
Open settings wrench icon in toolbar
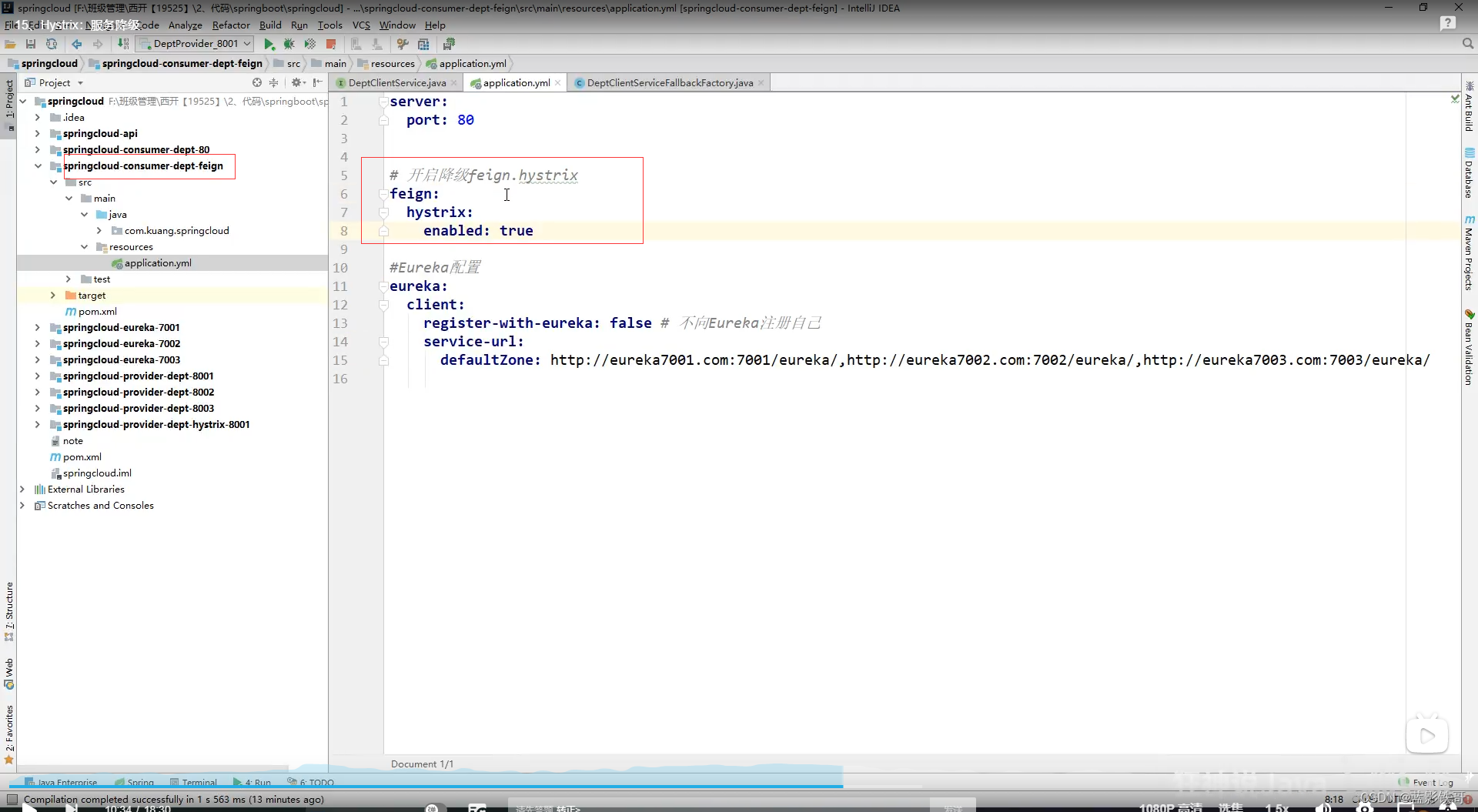pyautogui.click(x=403, y=44)
